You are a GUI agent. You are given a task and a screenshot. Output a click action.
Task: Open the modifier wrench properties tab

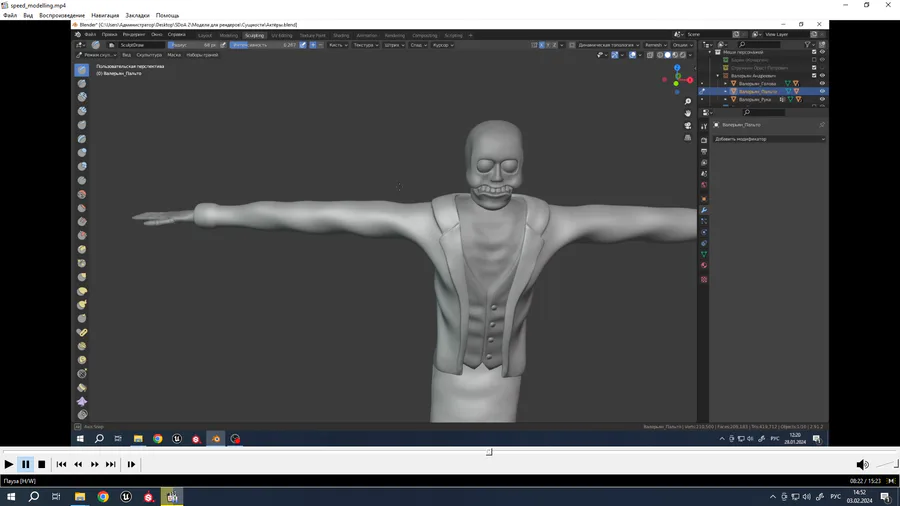[704, 210]
